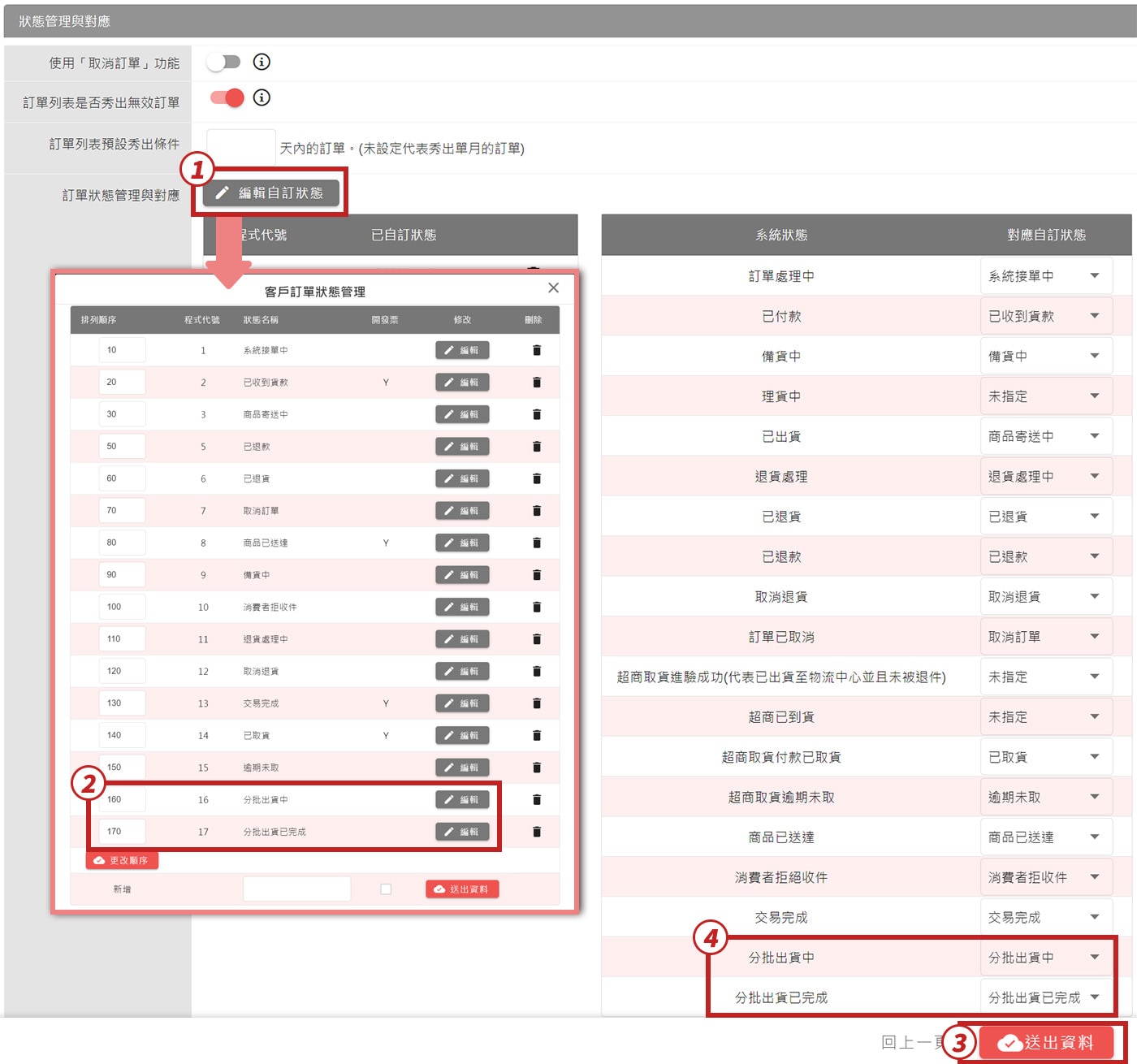This screenshot has height=1064, width=1137.
Task: Edit the 交易完成 status
Action: coord(462,703)
